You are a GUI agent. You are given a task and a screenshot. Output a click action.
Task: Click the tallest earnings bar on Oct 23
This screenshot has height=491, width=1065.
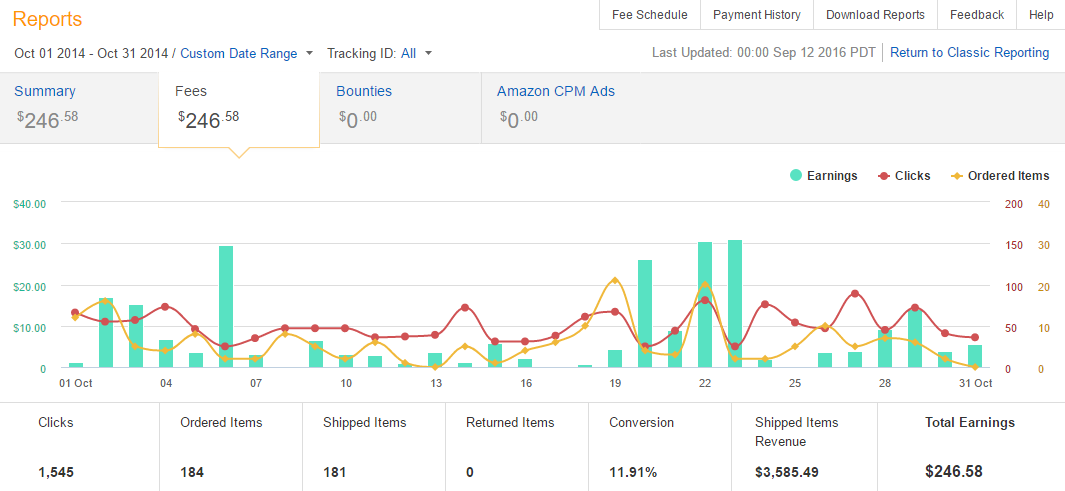click(735, 304)
